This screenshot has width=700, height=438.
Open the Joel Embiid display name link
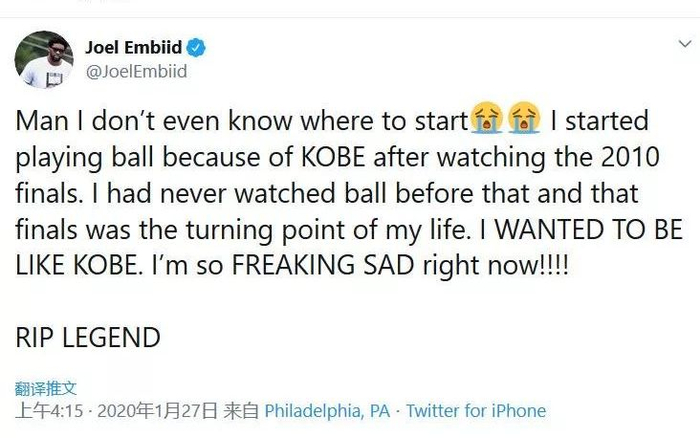[x=138, y=48]
